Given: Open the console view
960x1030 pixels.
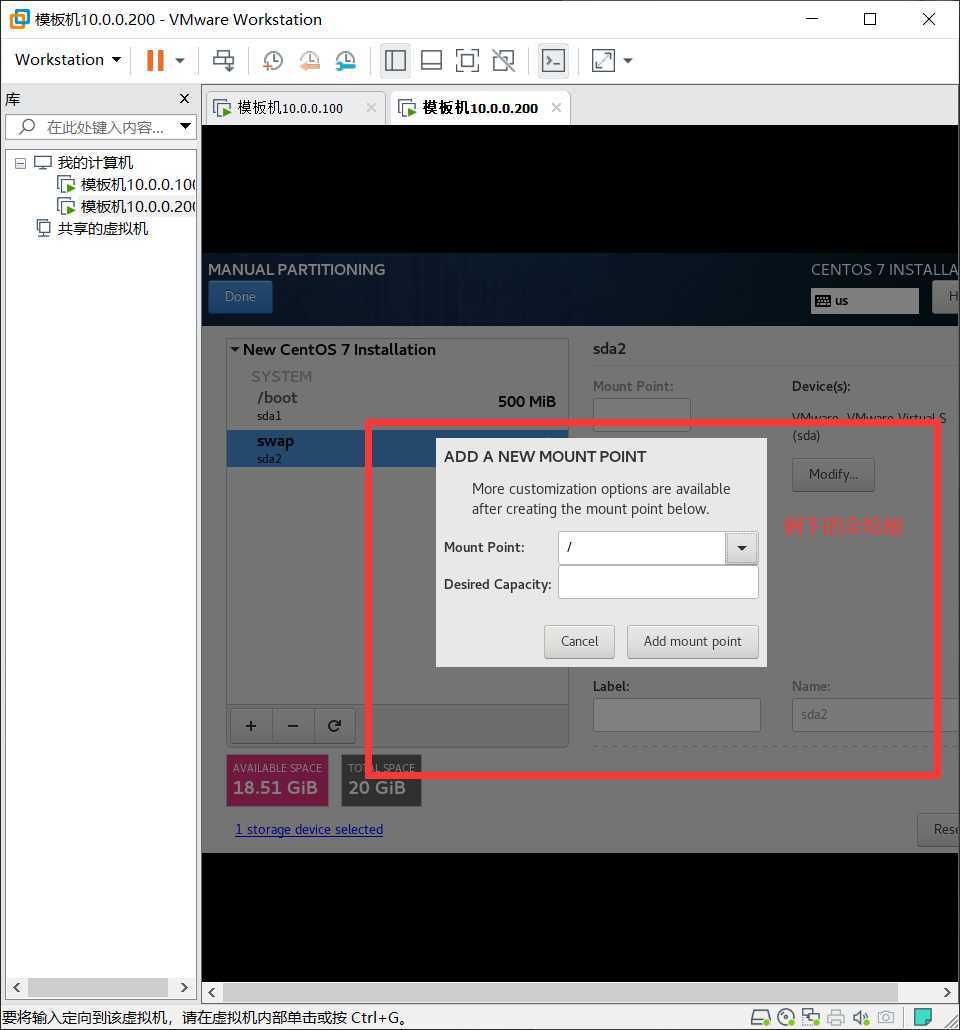Looking at the screenshot, I should coord(553,60).
